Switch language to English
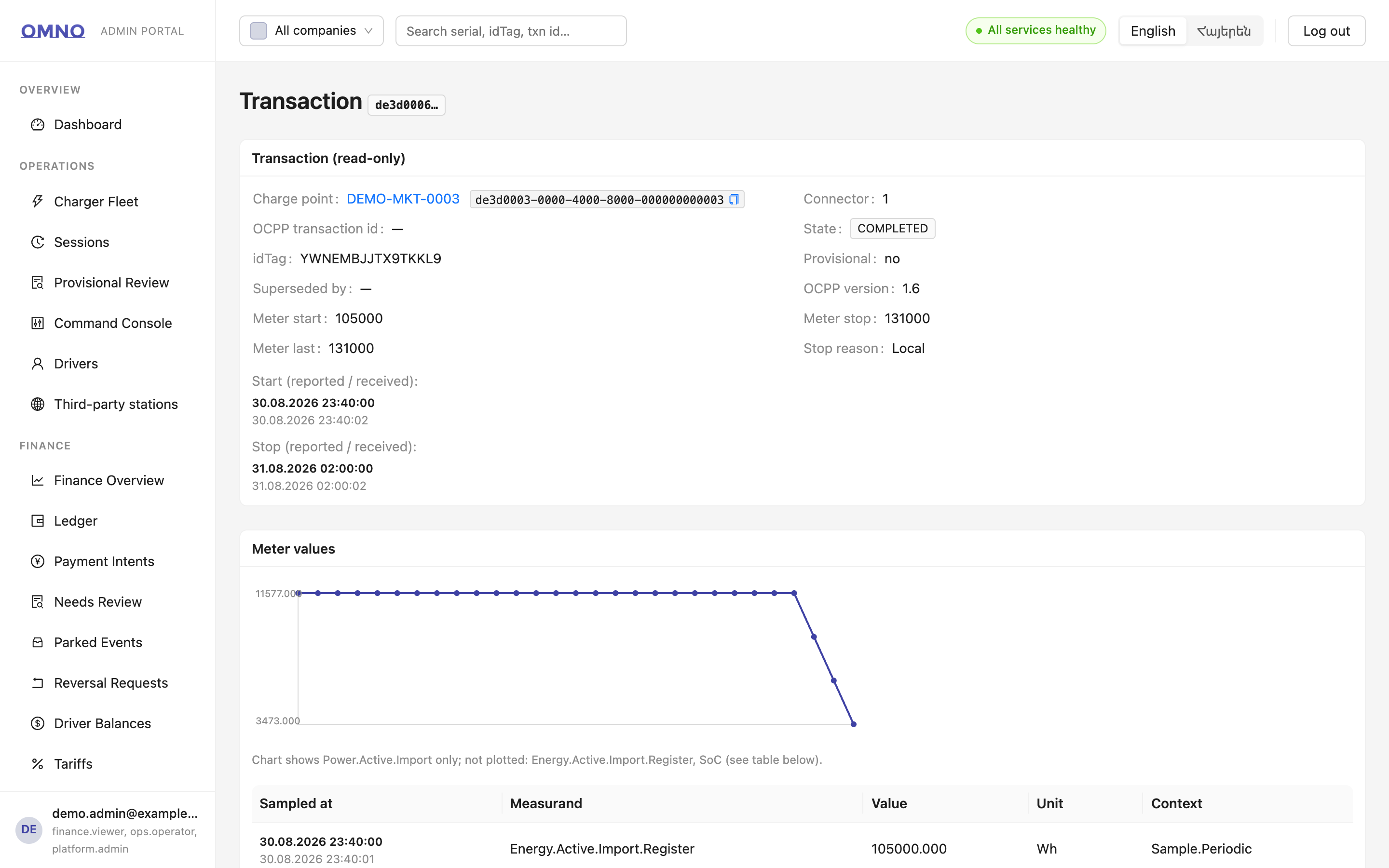1389x868 pixels. [1153, 31]
